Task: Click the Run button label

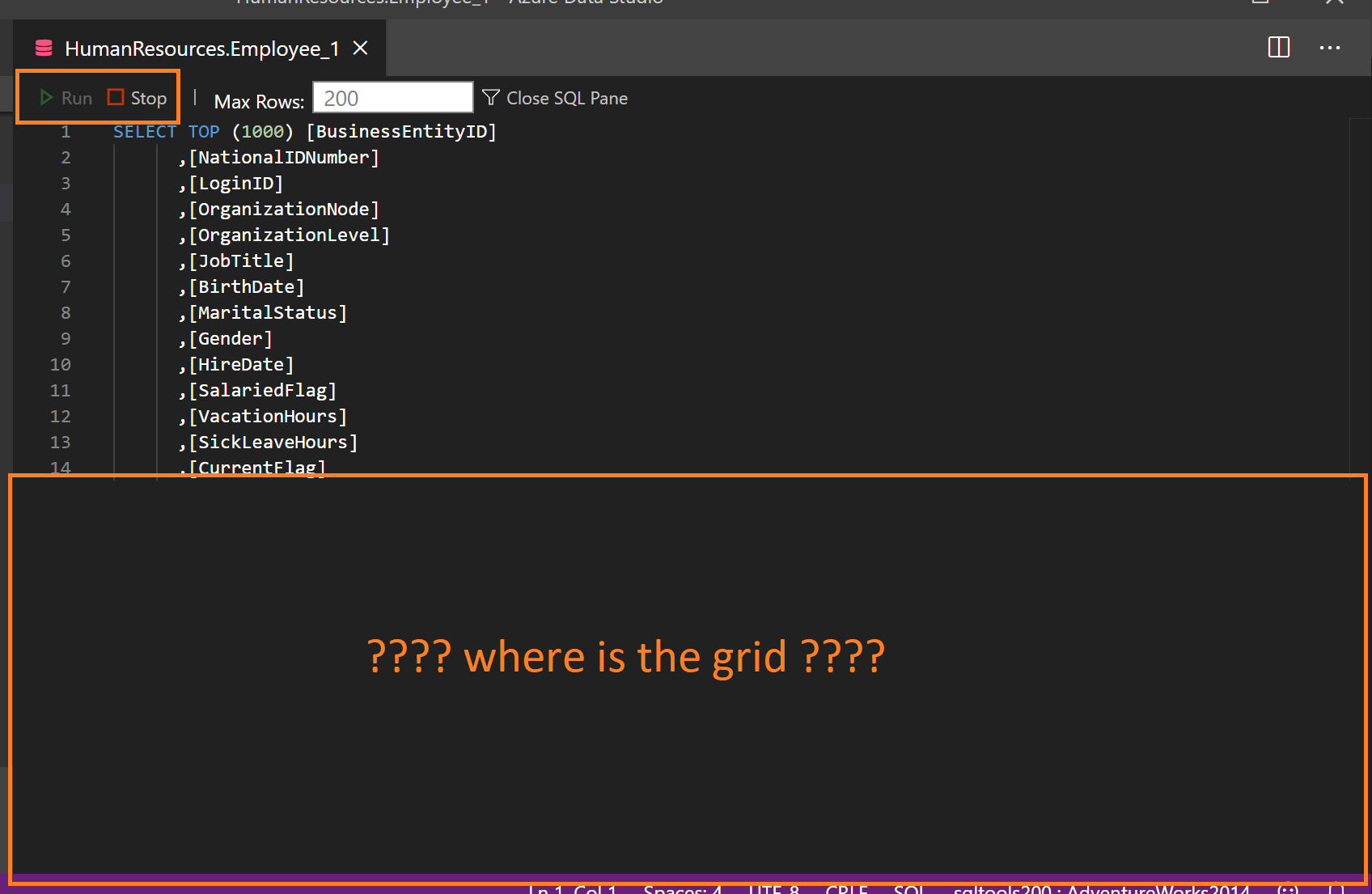Action: coord(75,97)
